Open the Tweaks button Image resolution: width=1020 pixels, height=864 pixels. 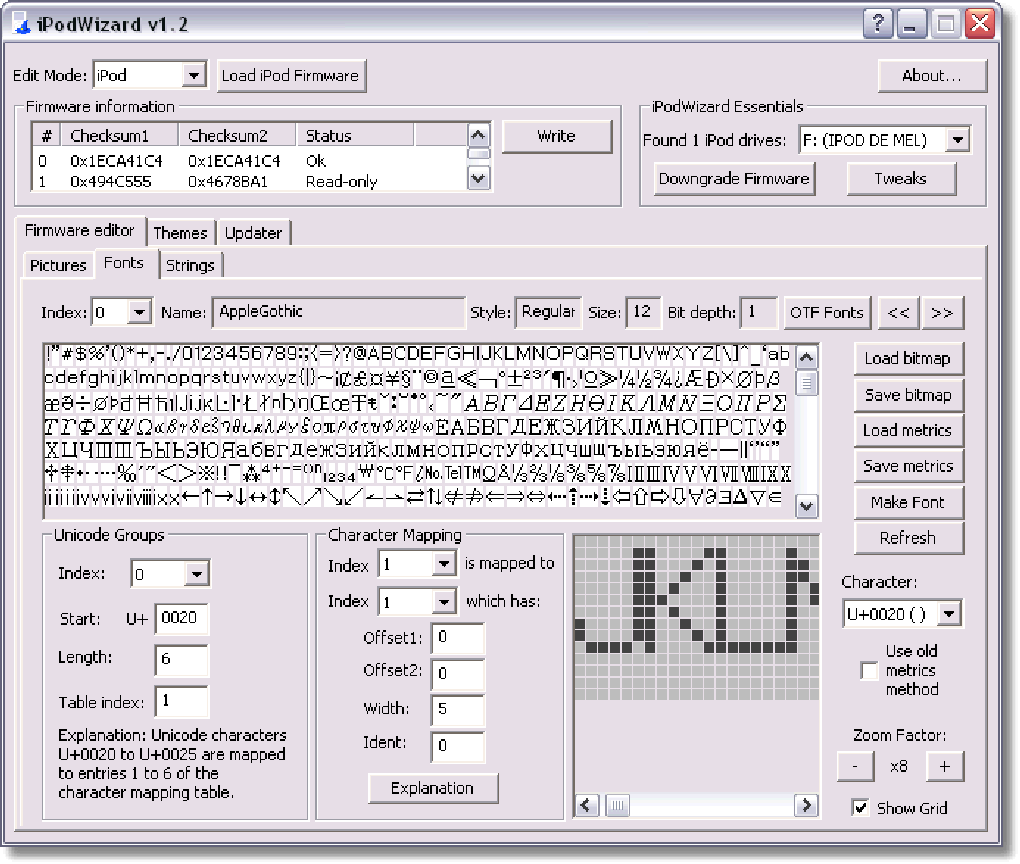point(901,179)
